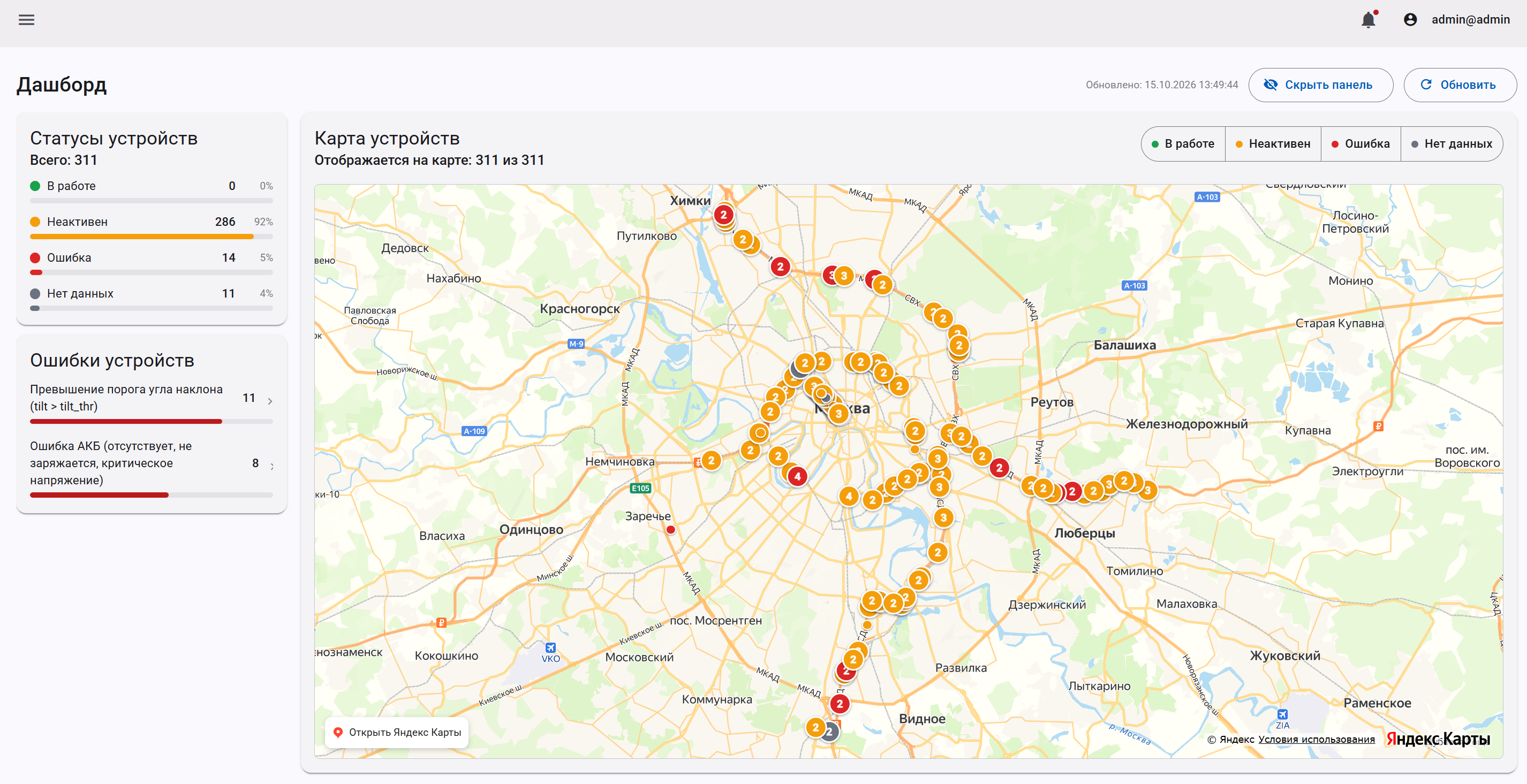Click the M-9 road badge
This screenshot has width=1527, height=784.
576,344
